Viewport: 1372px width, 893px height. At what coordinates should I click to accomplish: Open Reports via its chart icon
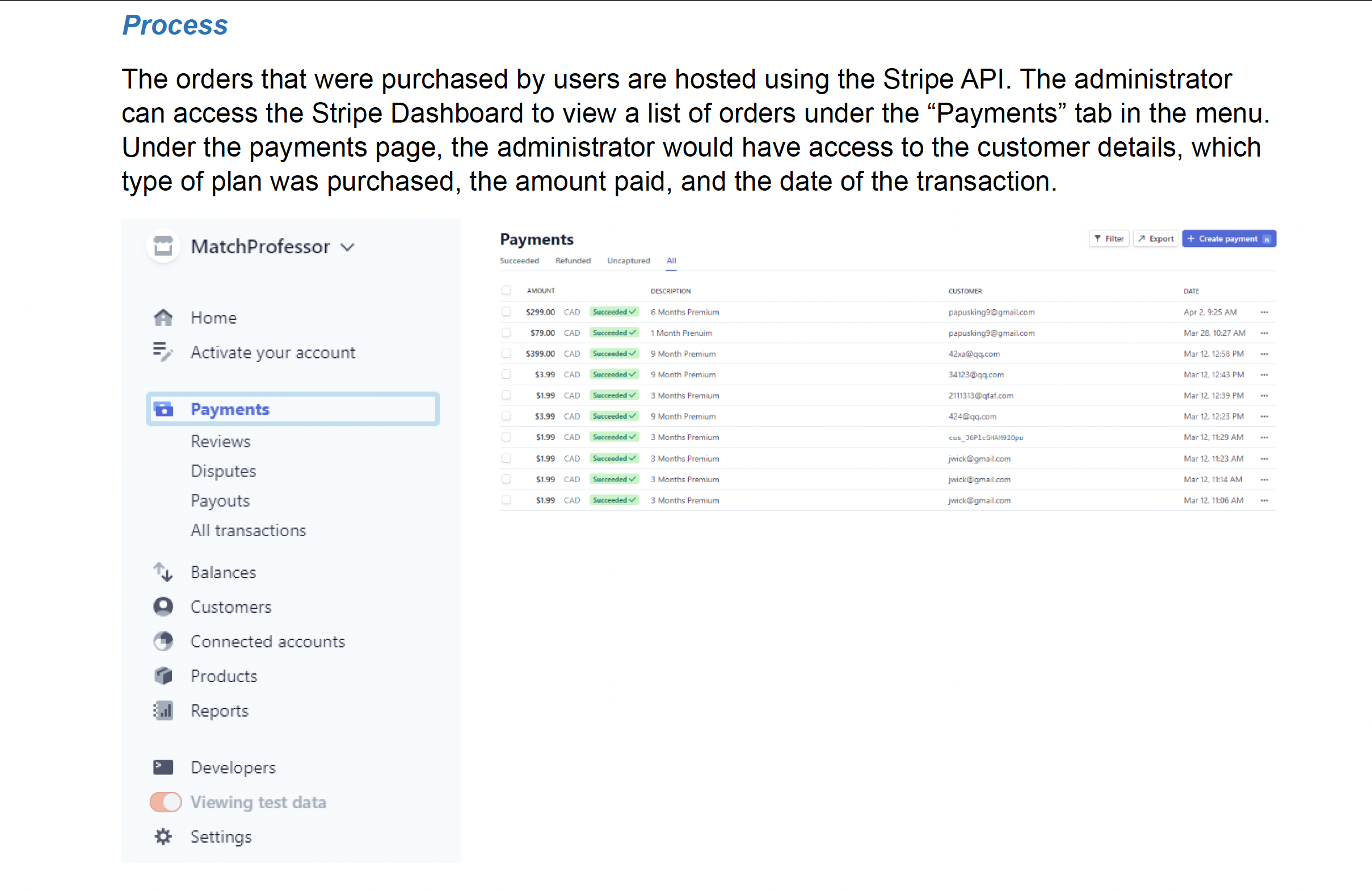163,710
